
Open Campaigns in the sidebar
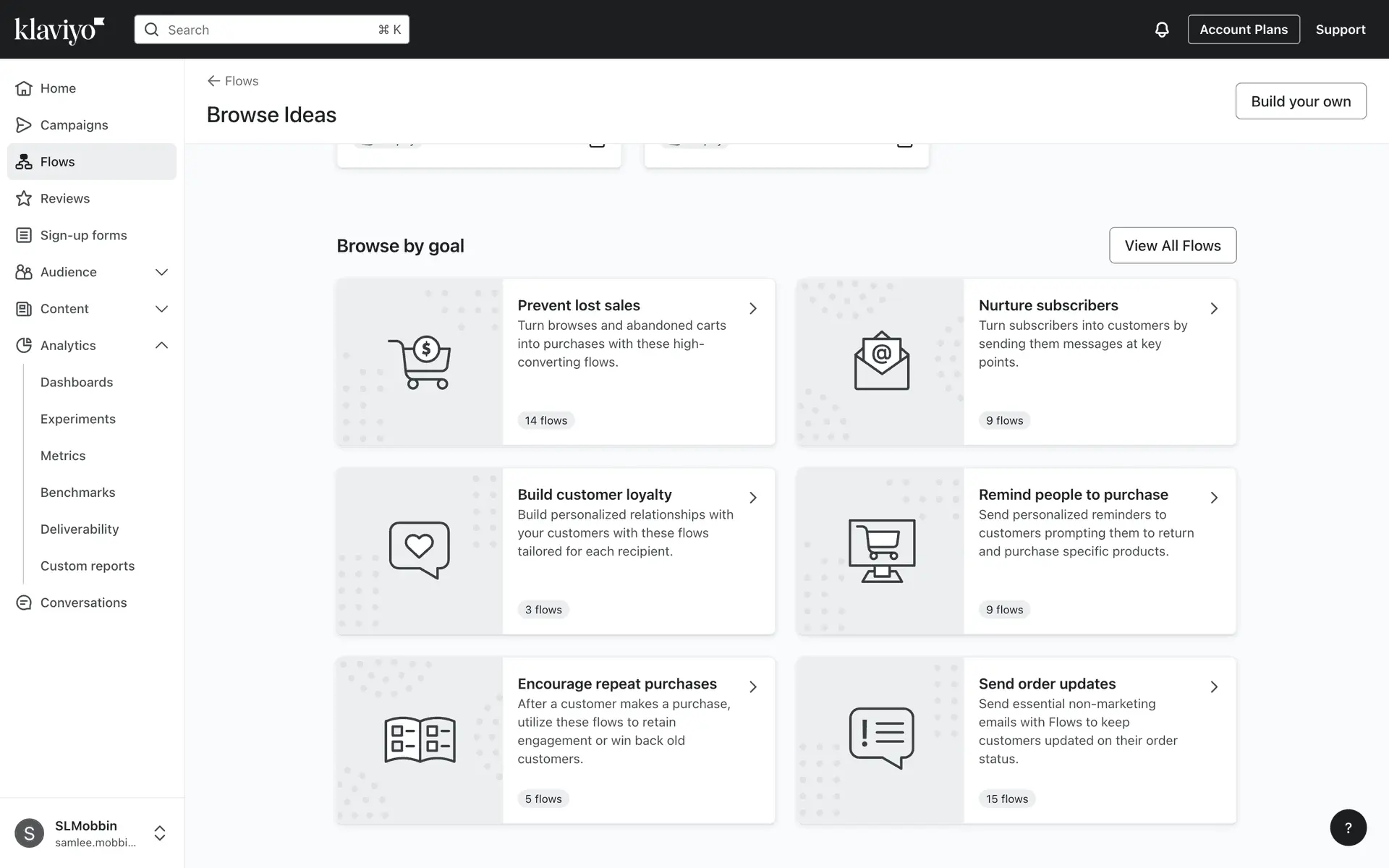(74, 125)
